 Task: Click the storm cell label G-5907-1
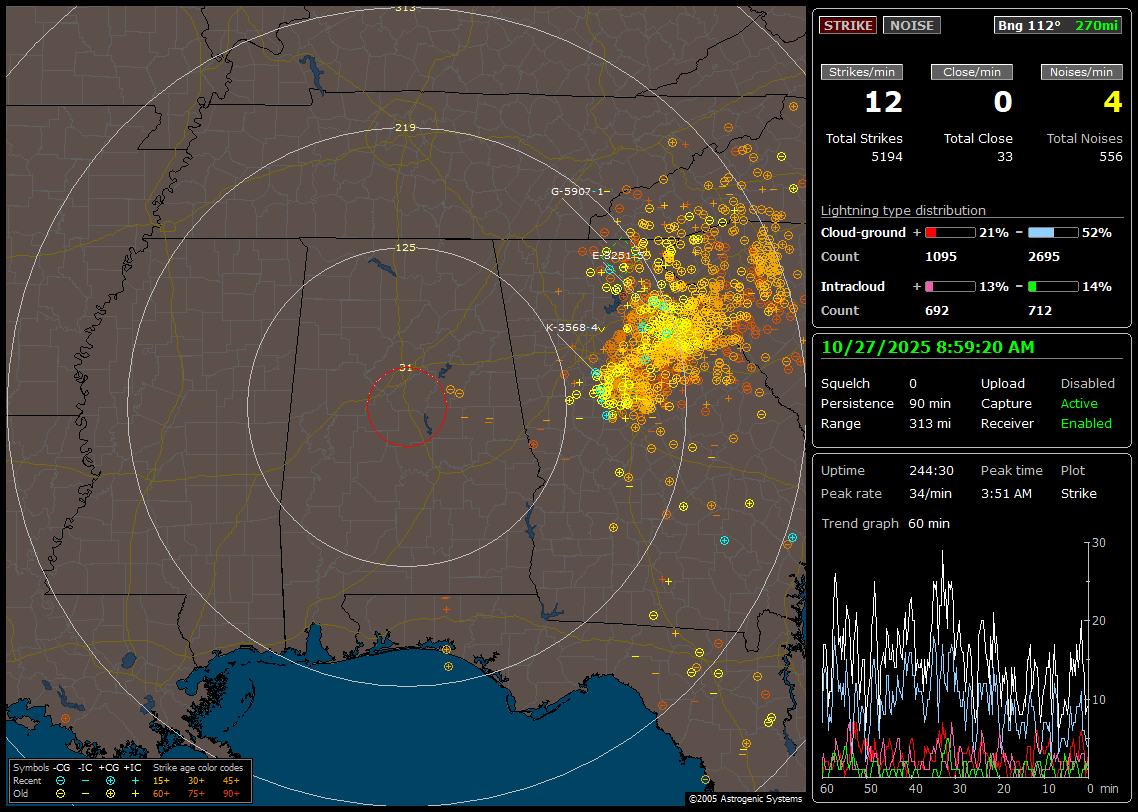point(578,191)
